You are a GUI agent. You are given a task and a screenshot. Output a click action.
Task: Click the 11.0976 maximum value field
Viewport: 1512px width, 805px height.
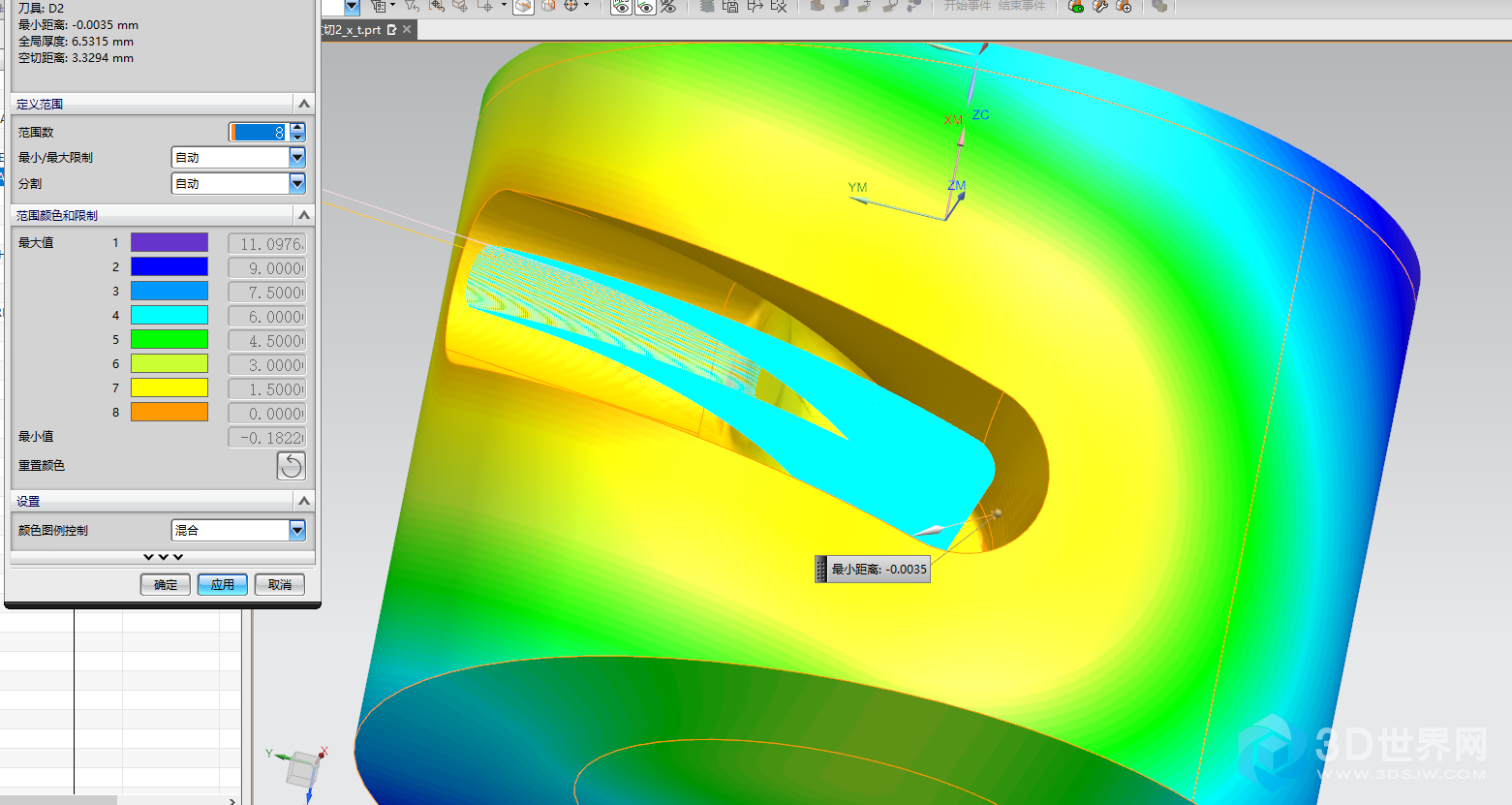(x=267, y=244)
